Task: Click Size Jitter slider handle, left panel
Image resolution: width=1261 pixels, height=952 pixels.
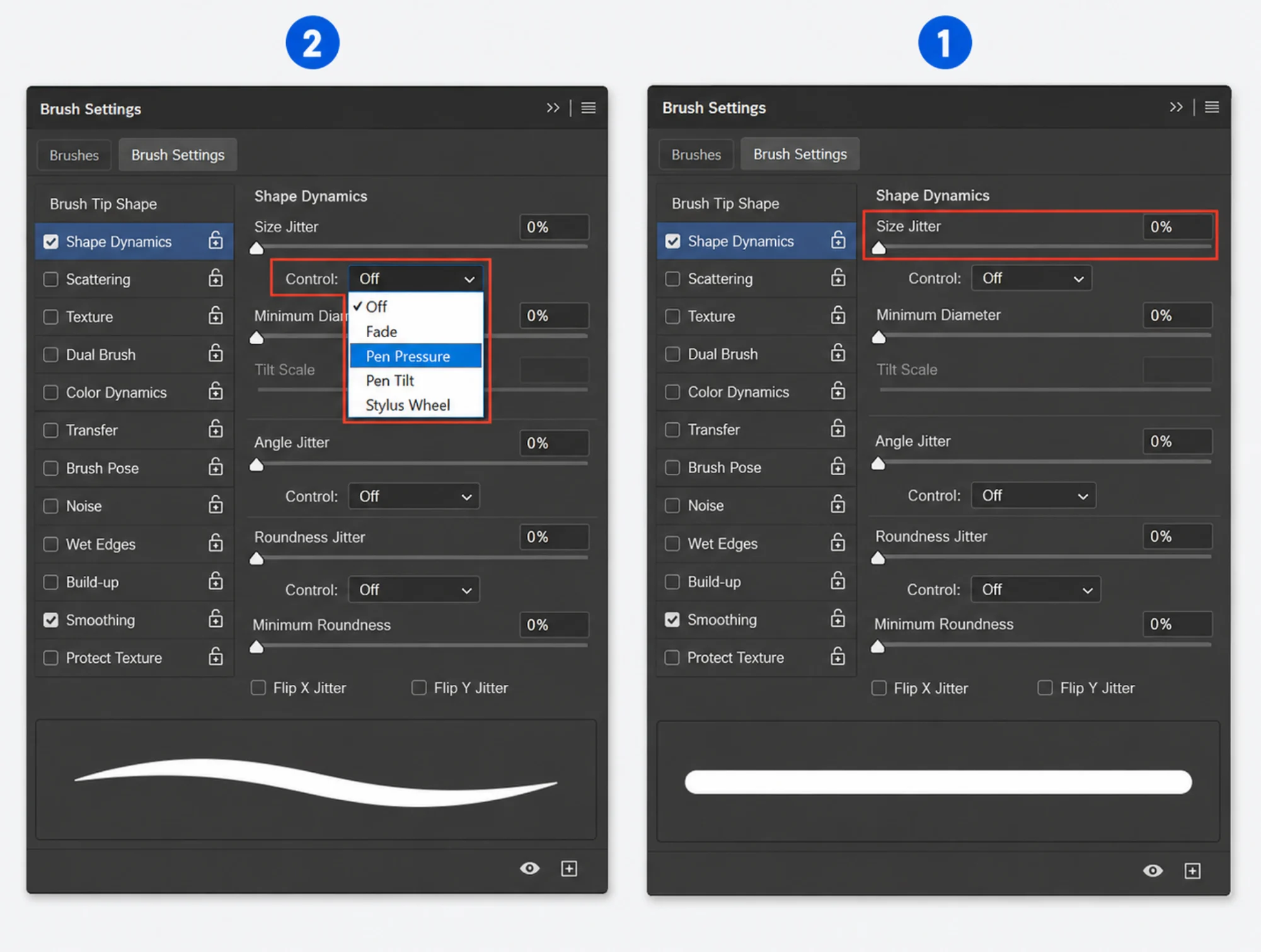Action: coord(256,248)
